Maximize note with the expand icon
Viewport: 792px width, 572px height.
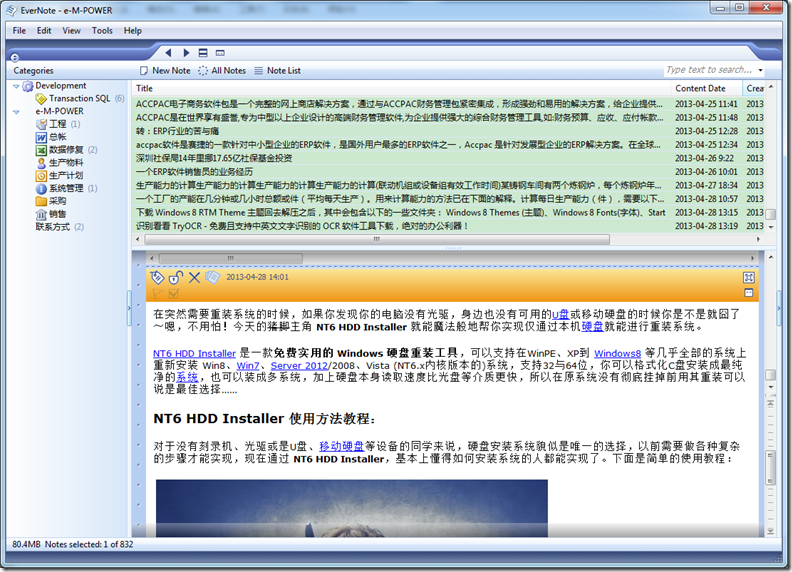pyautogui.click(x=749, y=277)
